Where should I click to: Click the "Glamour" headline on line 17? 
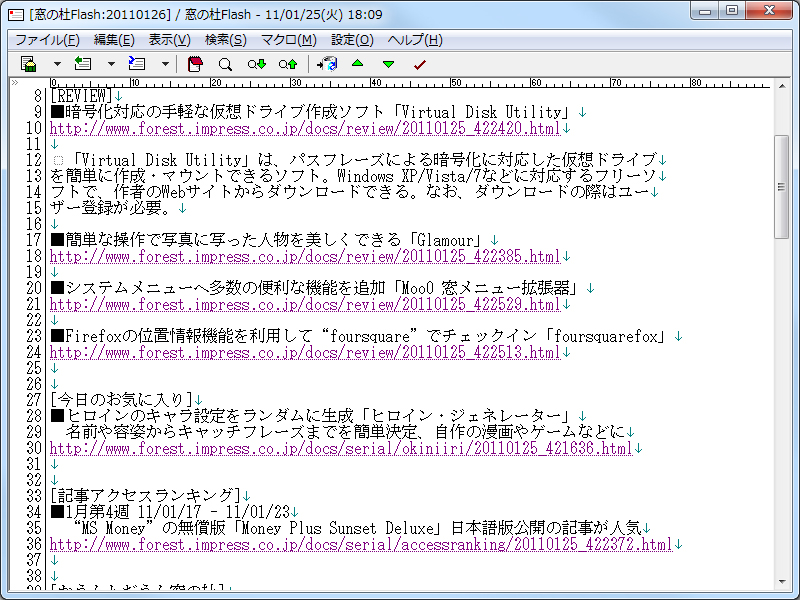pyautogui.click(x=267, y=240)
